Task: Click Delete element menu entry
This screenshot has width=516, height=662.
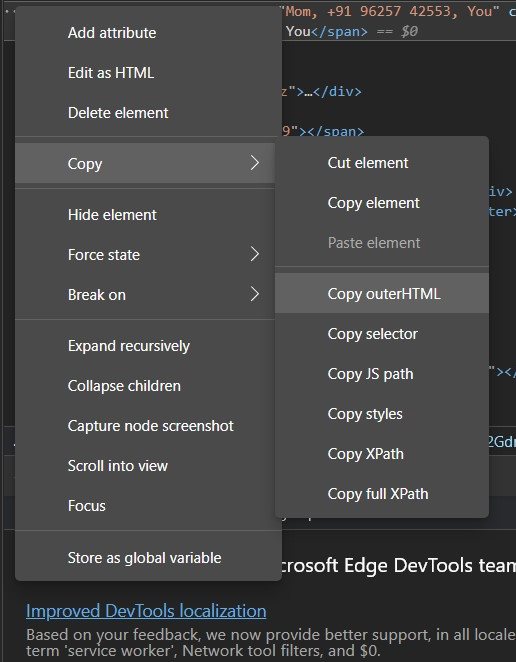Action: pyautogui.click(x=148, y=113)
